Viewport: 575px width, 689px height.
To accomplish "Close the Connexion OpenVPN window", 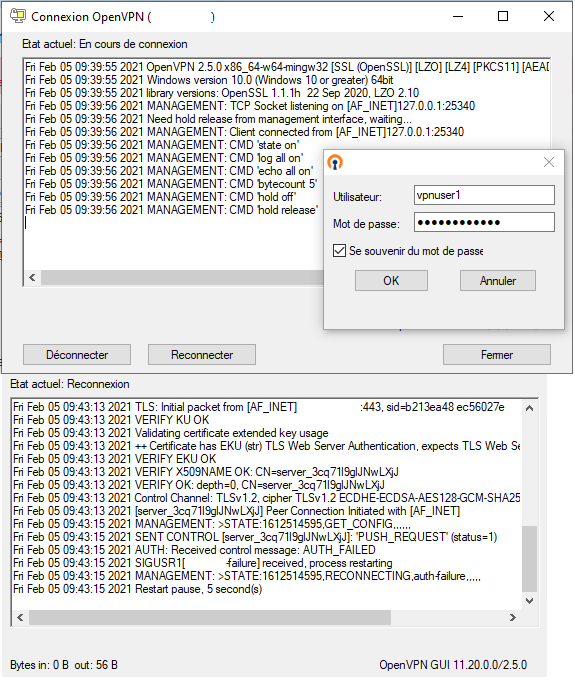I will [550, 17].
